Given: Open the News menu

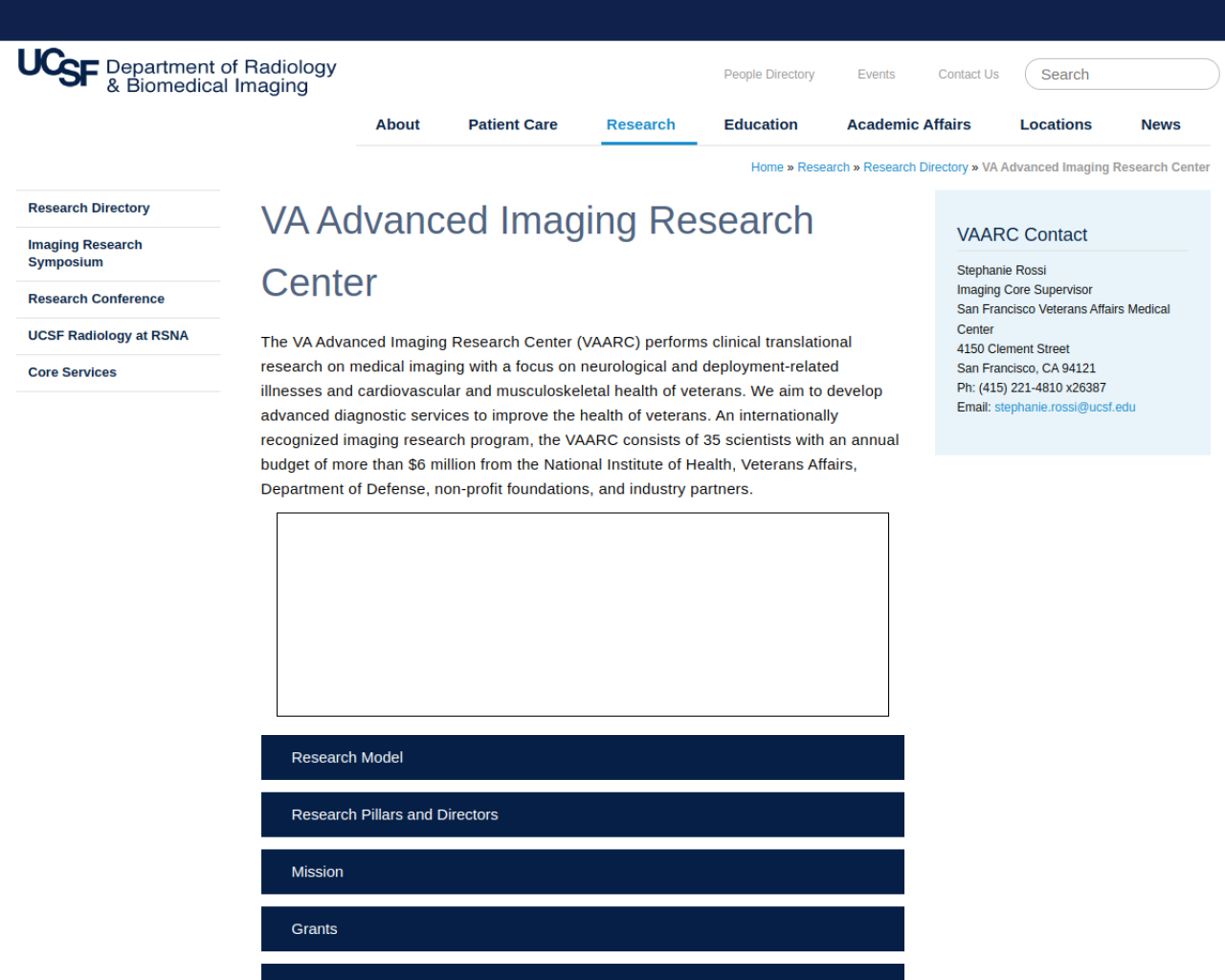Looking at the screenshot, I should (x=1160, y=124).
